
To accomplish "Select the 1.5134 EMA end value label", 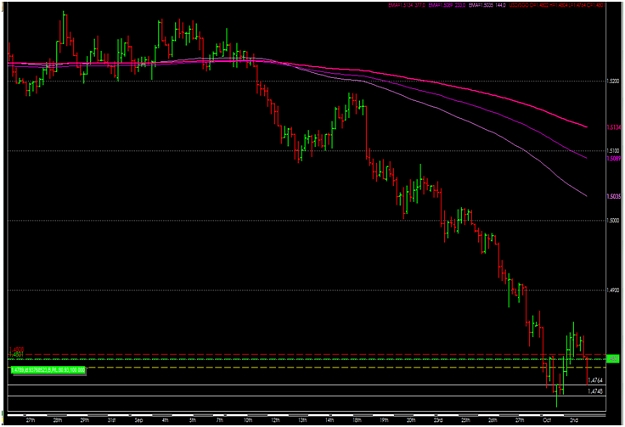I will pos(613,128).
